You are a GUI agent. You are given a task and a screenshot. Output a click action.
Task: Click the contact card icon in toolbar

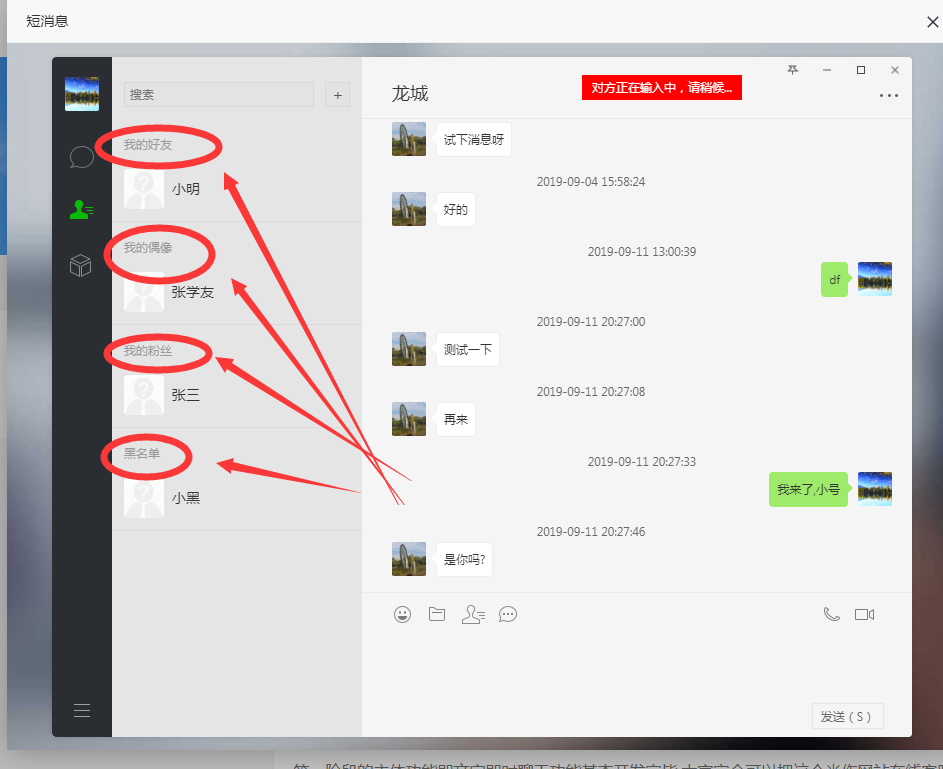click(x=473, y=614)
